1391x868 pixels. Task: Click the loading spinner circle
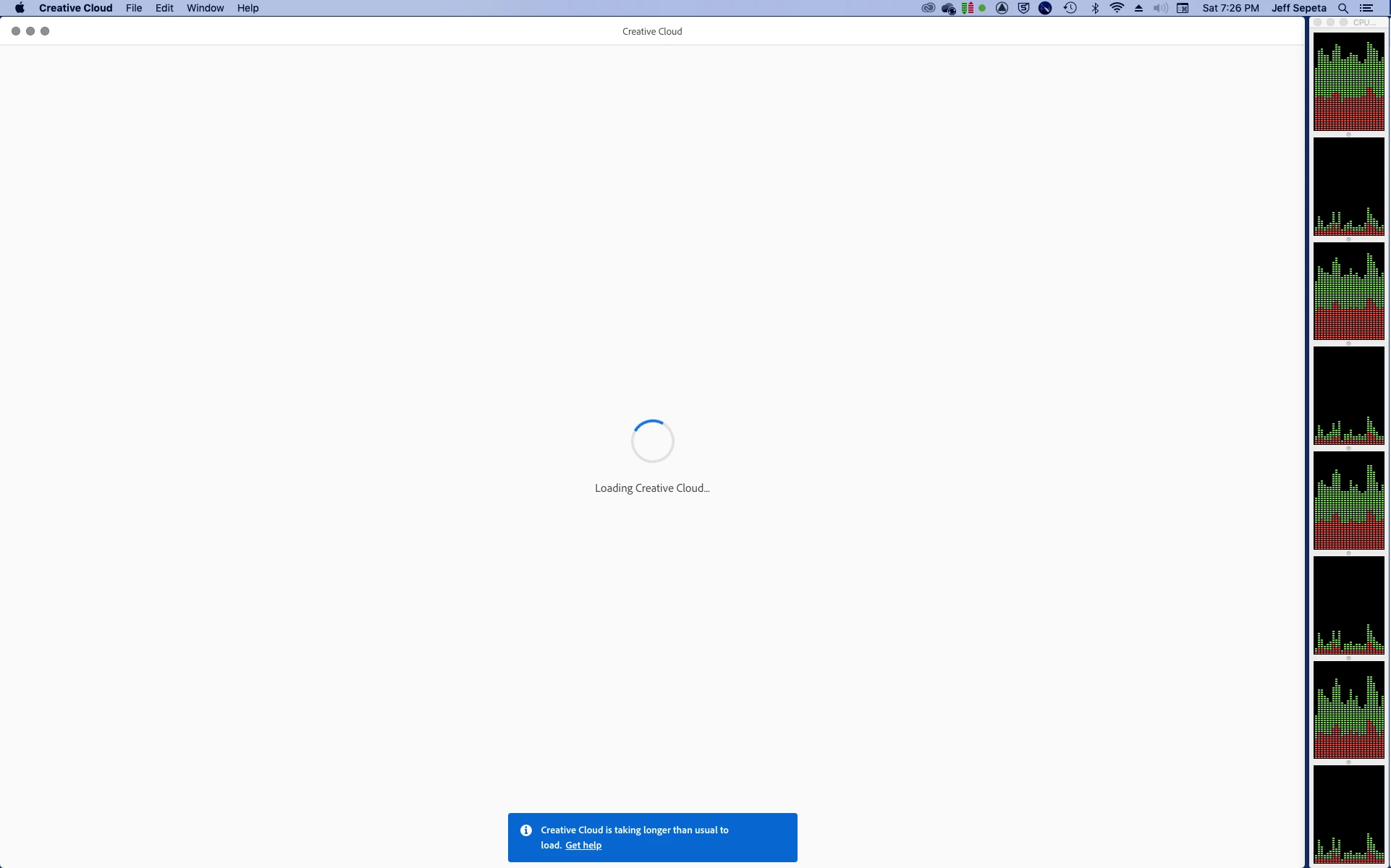[x=652, y=441]
